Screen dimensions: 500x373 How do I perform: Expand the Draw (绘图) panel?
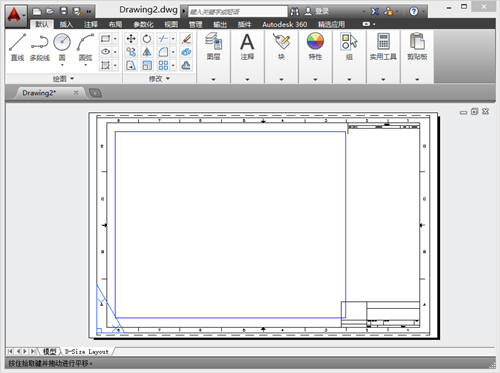coord(63,79)
